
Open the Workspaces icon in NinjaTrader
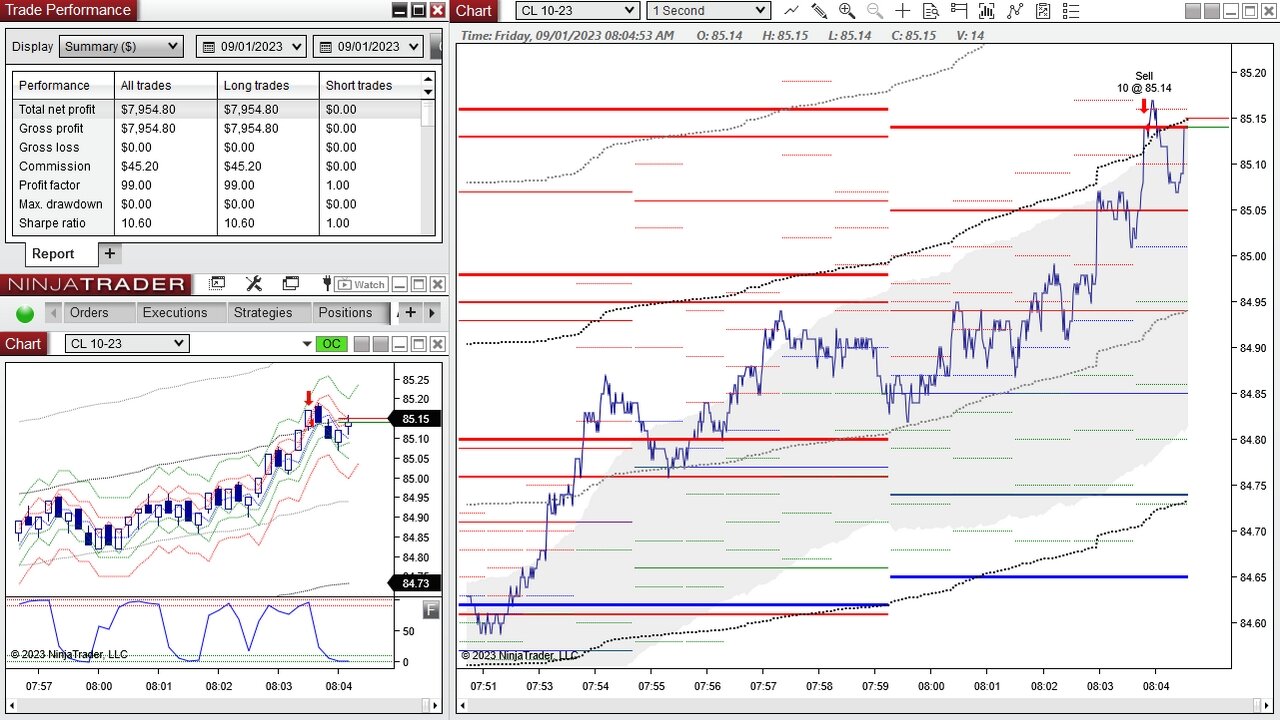click(290, 284)
